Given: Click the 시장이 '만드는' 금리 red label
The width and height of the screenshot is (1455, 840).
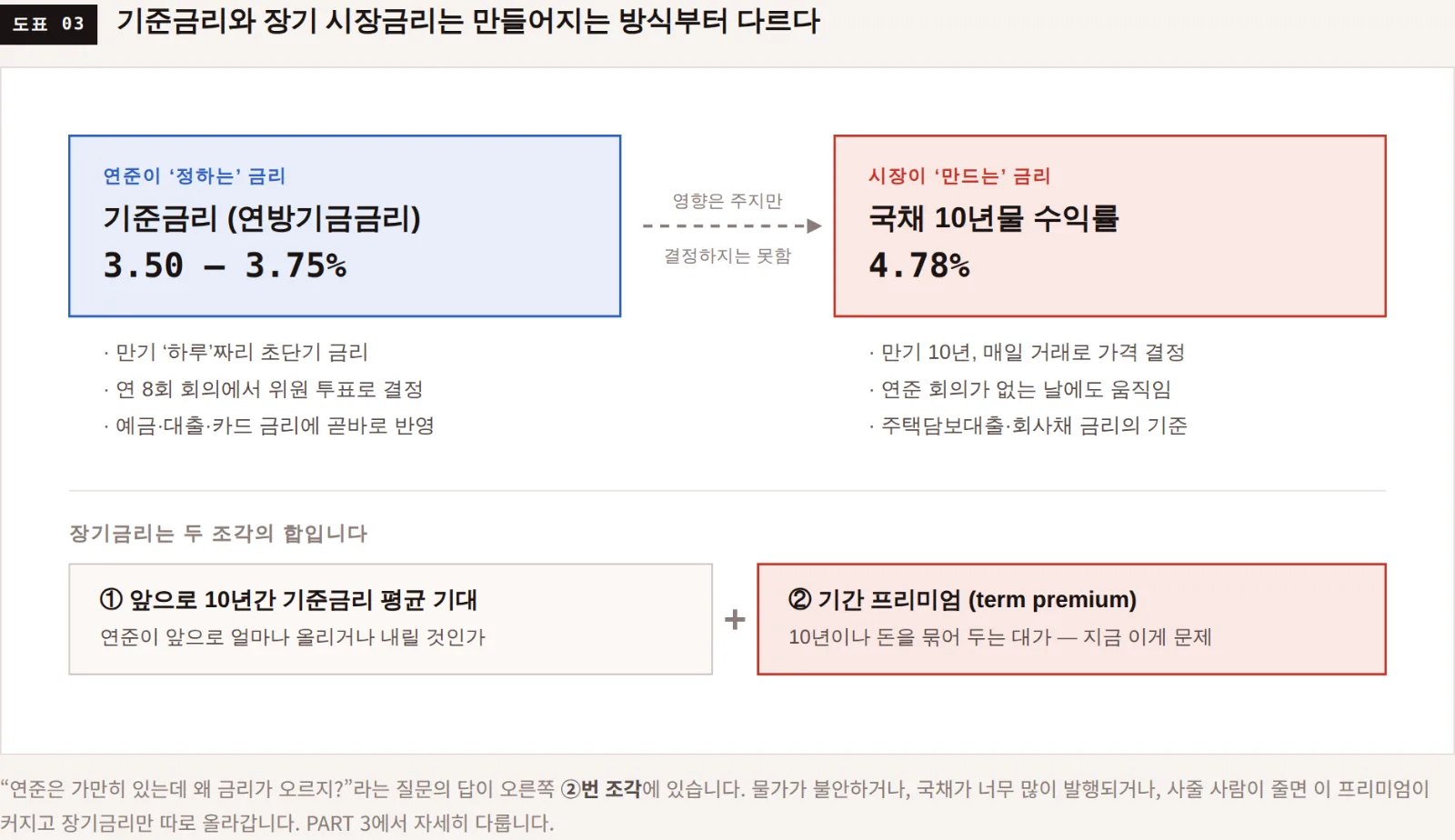Looking at the screenshot, I should pos(959,175).
